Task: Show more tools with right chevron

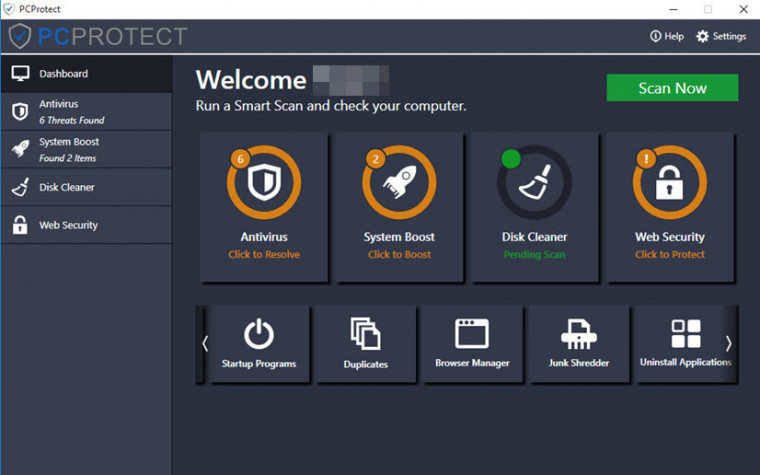Action: click(x=728, y=344)
